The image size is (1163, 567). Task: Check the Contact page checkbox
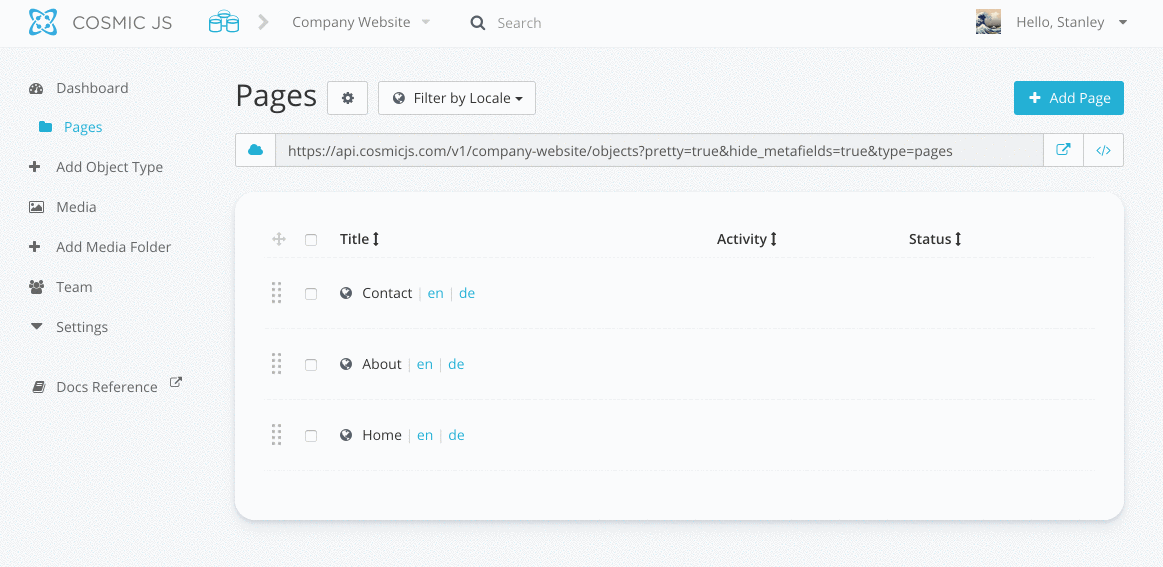tap(311, 294)
